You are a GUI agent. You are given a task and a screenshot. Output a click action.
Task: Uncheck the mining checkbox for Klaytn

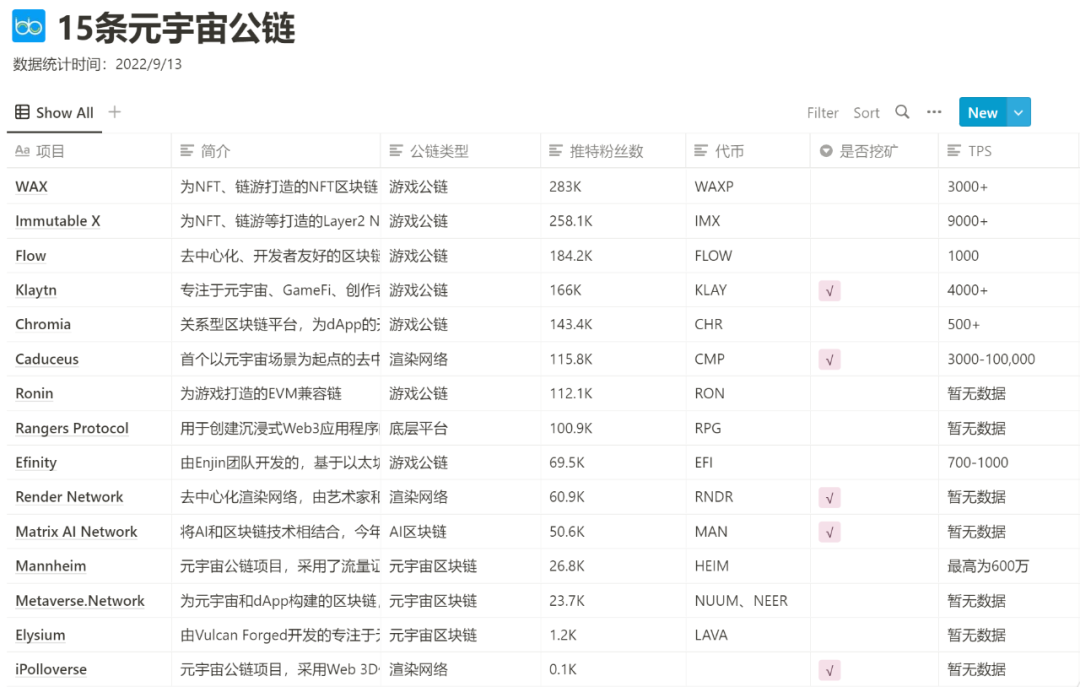click(x=830, y=291)
